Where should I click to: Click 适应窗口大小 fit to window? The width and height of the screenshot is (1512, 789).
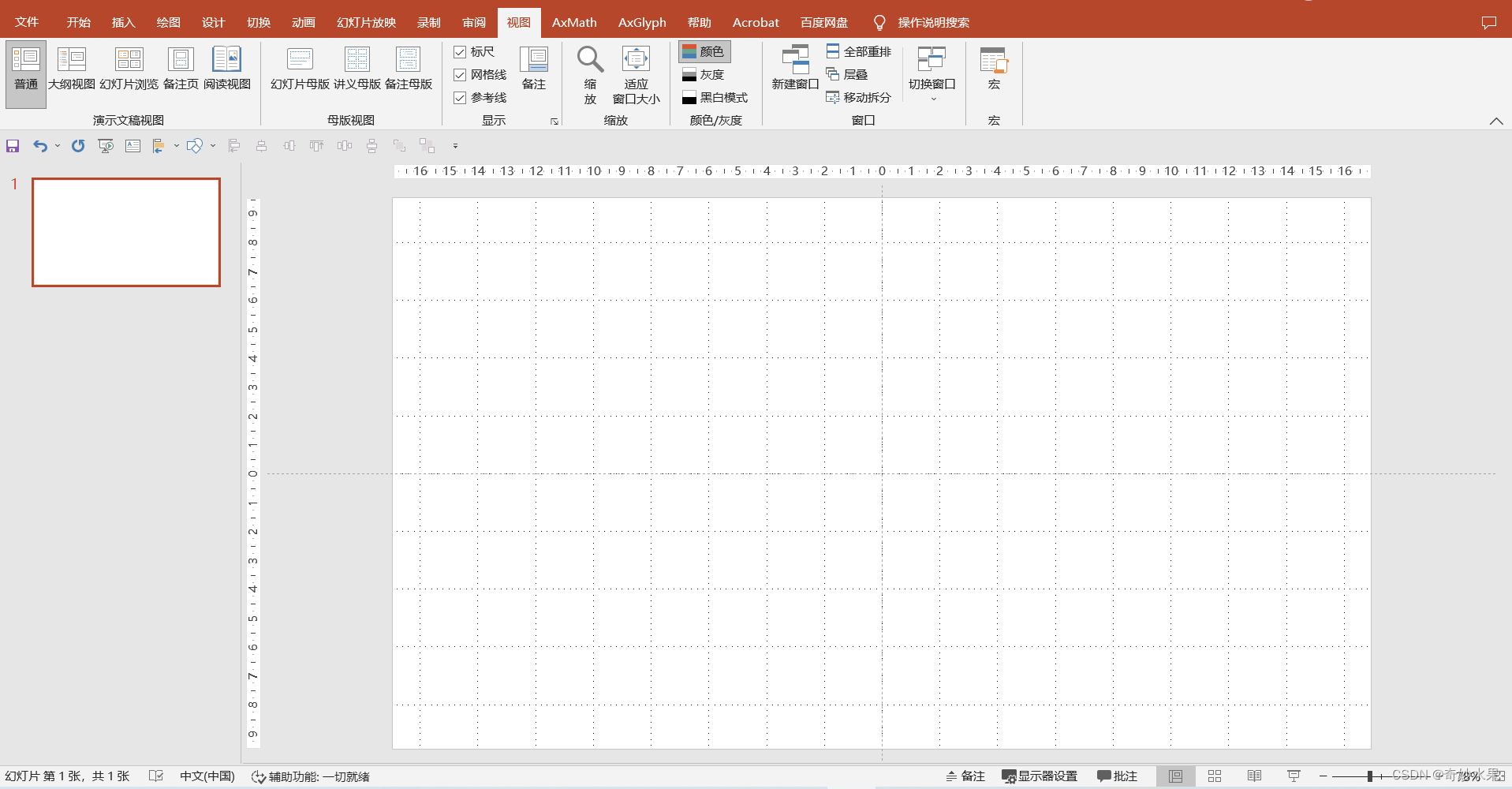637,75
